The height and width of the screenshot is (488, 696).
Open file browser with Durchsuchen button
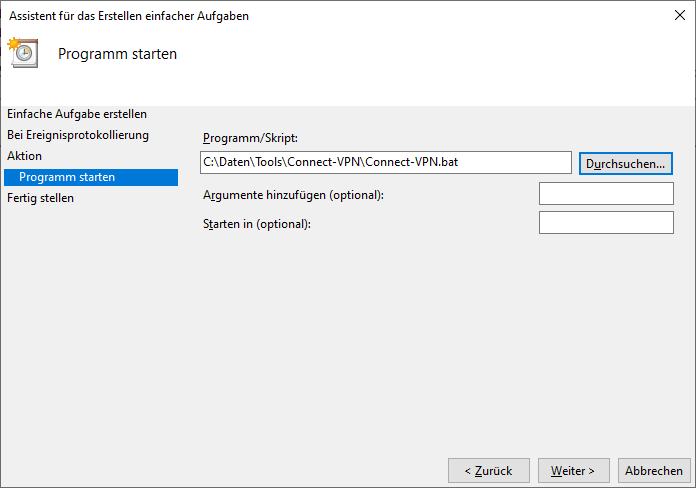625,163
